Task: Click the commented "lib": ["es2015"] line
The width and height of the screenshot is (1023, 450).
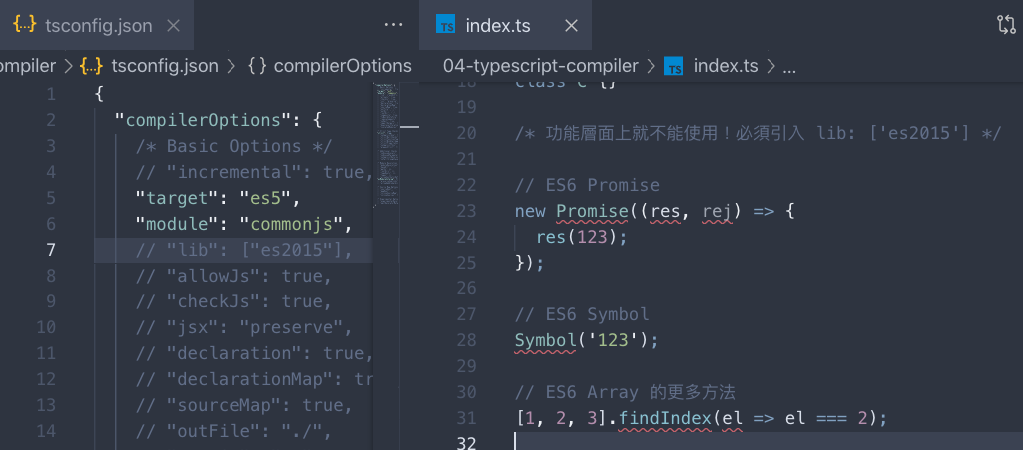Action: (244, 250)
